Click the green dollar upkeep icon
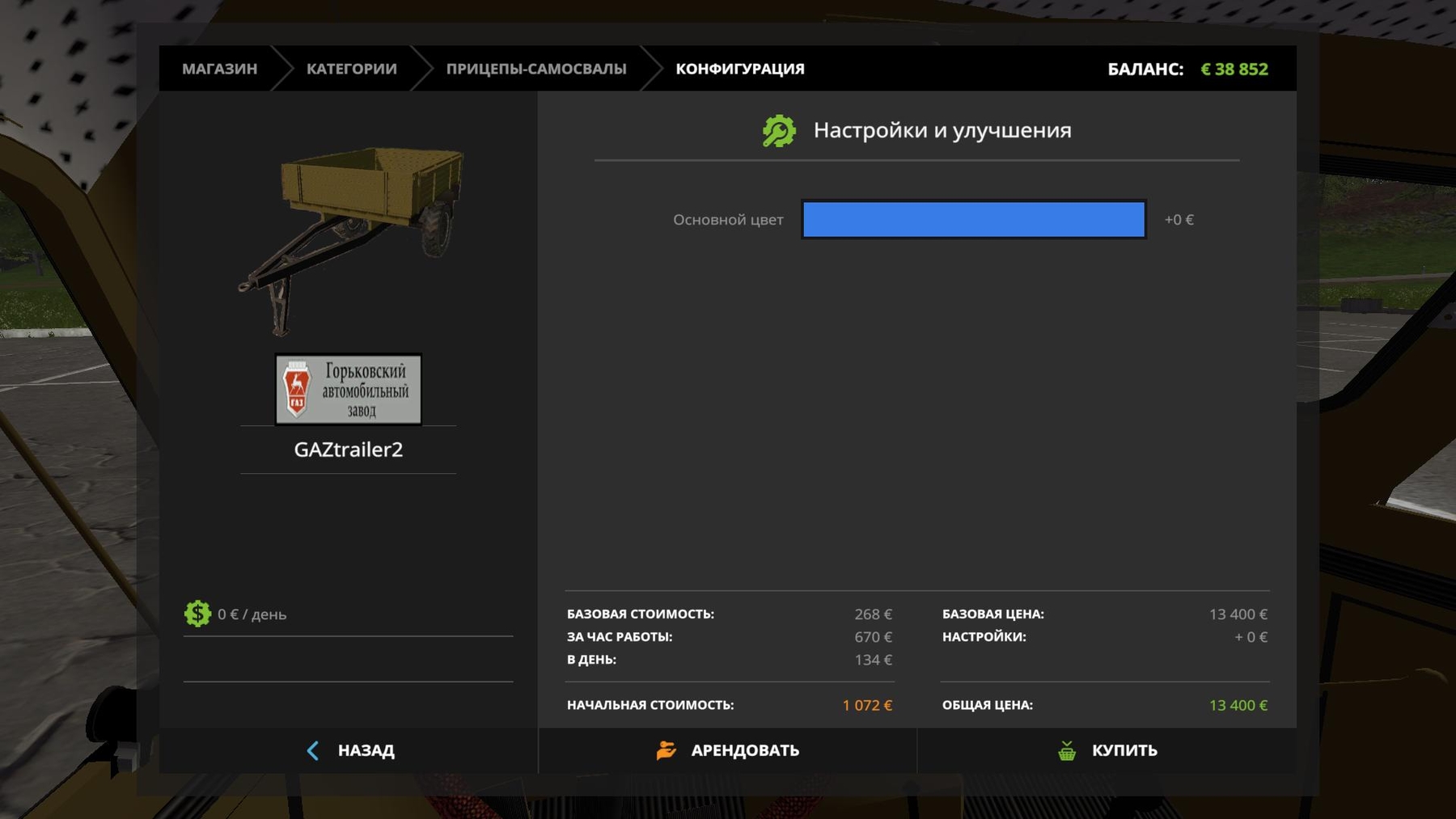Image resolution: width=1456 pixels, height=819 pixels. 197,614
